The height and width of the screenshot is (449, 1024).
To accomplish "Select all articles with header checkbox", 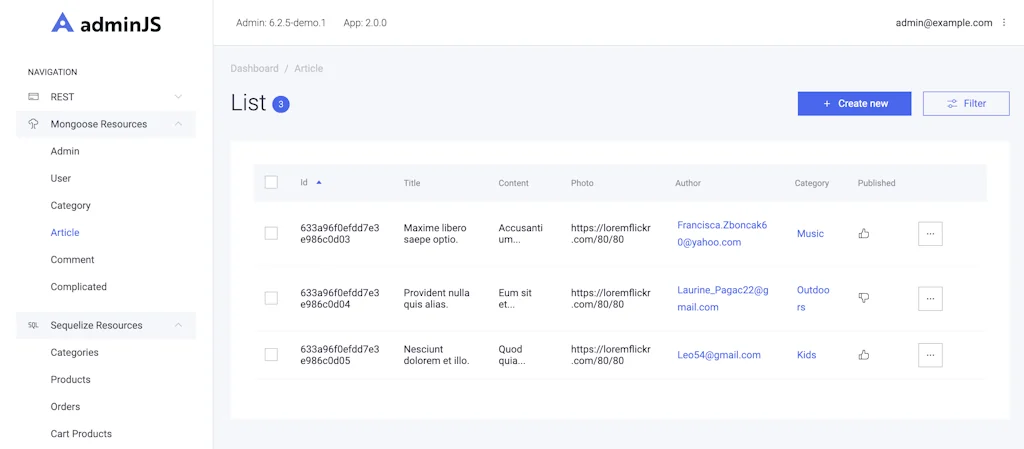I will click(x=271, y=183).
